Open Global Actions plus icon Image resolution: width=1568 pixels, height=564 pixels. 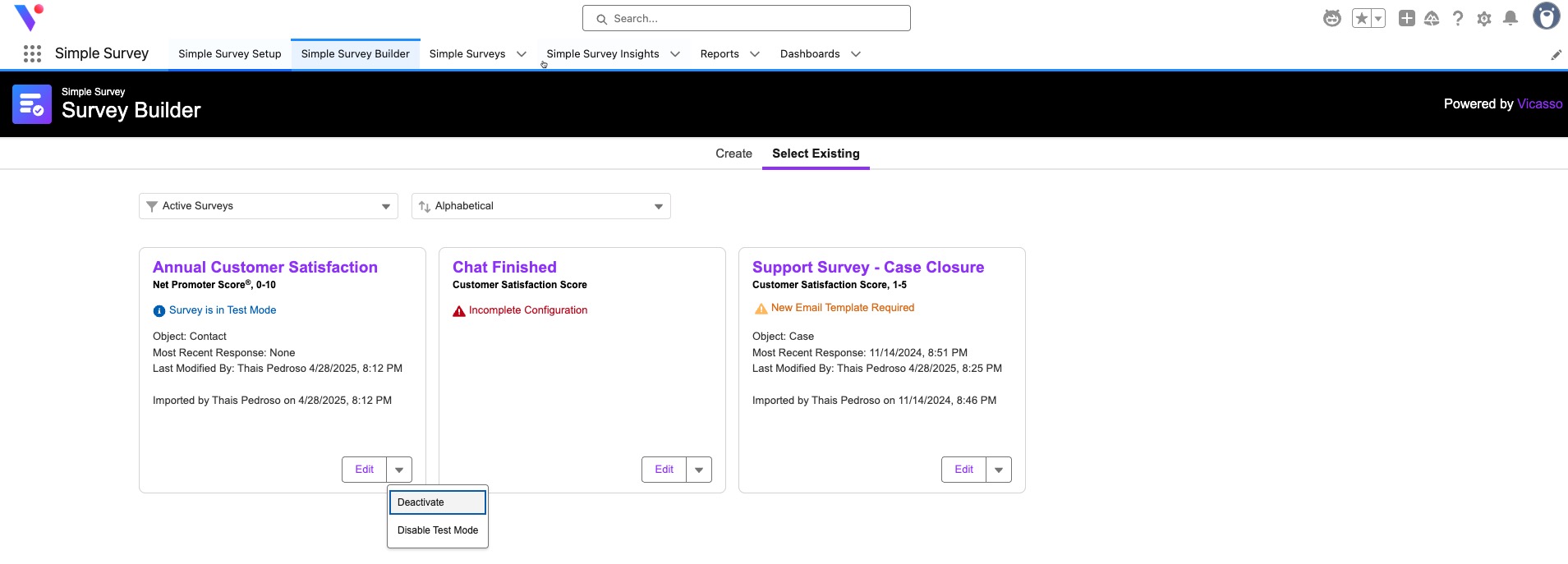[x=1407, y=18]
